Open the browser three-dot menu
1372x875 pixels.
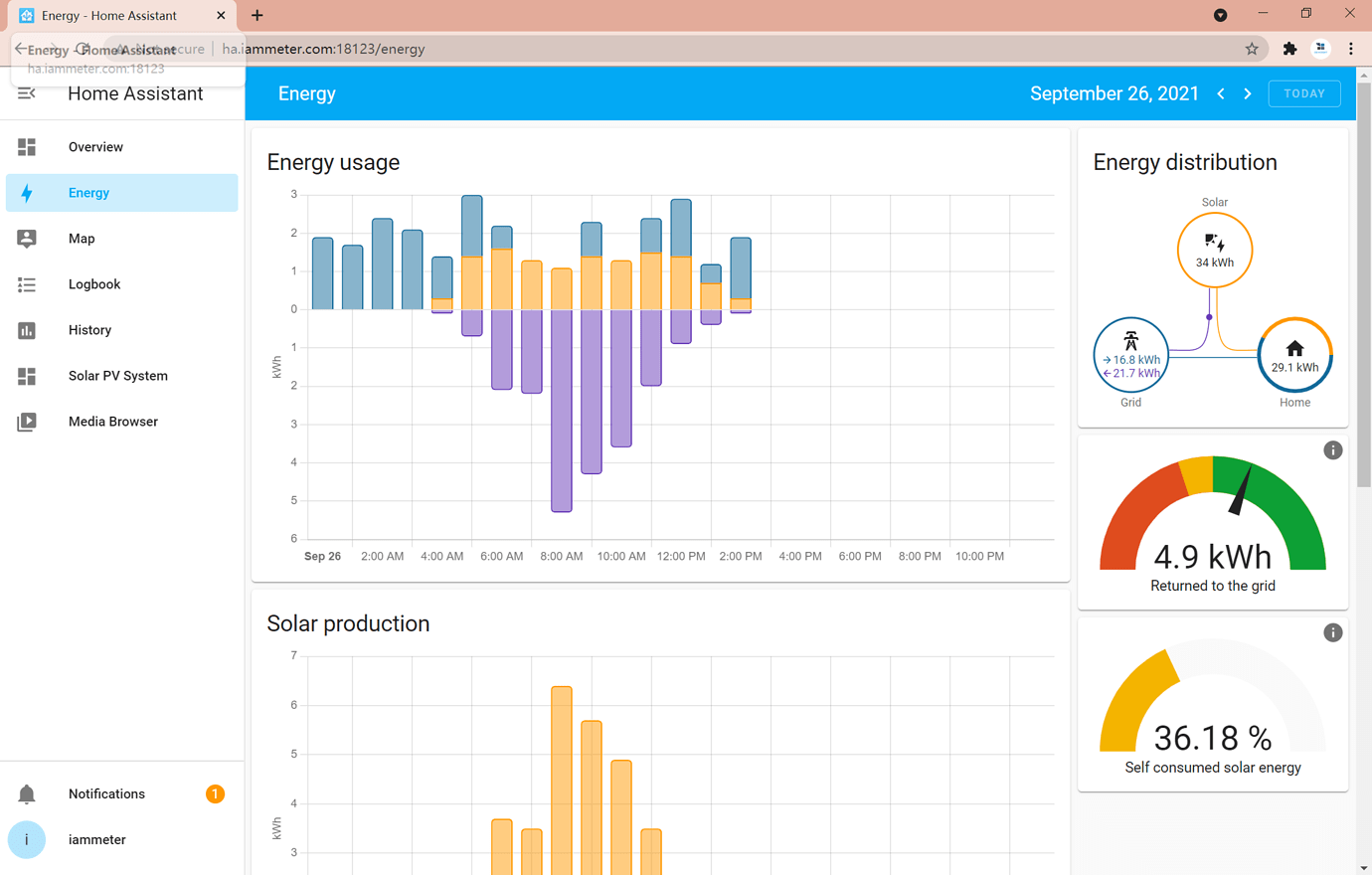1350,48
